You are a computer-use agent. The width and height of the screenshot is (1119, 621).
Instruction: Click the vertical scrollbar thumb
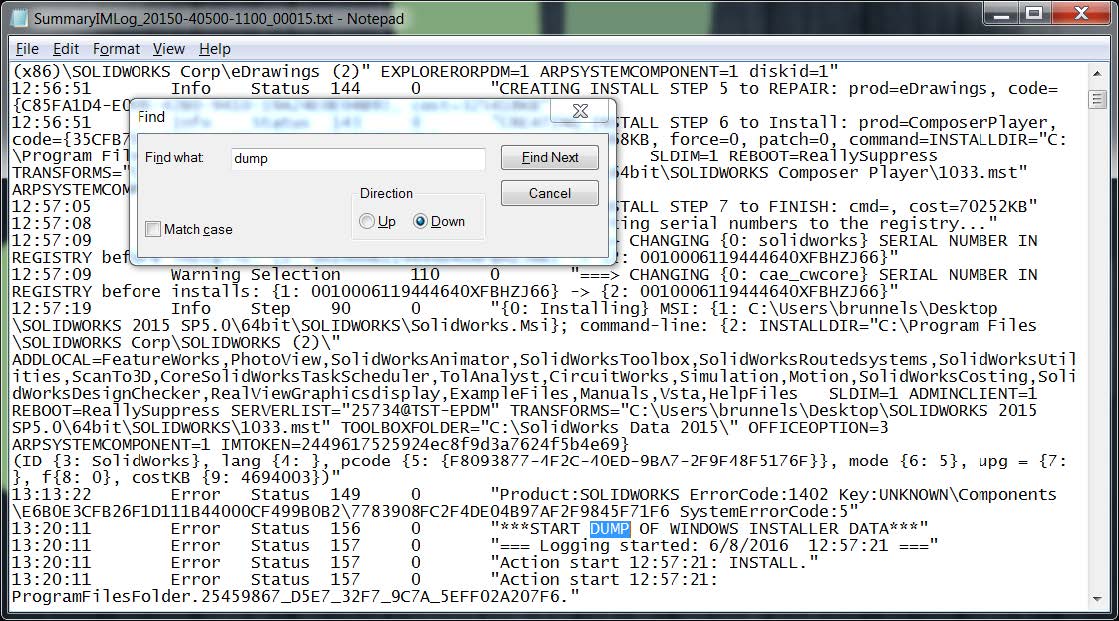pyautogui.click(x=1097, y=99)
